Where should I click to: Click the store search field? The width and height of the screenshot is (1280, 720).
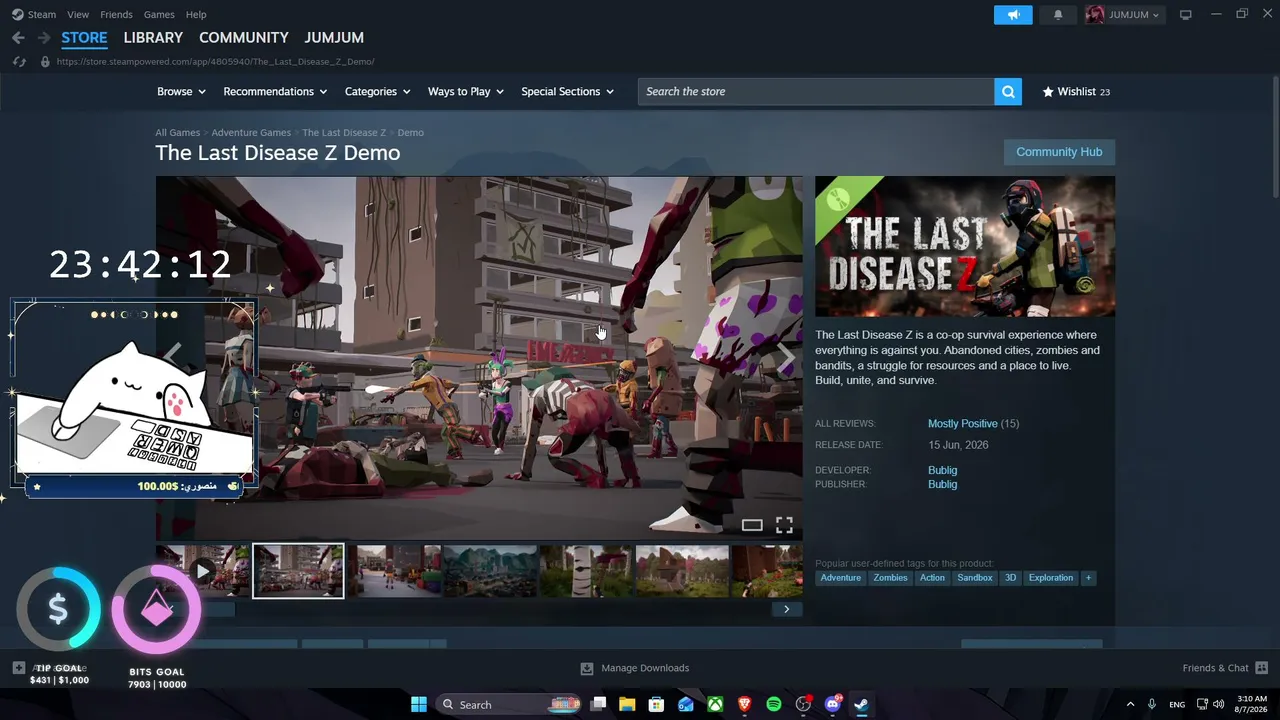pos(816,92)
